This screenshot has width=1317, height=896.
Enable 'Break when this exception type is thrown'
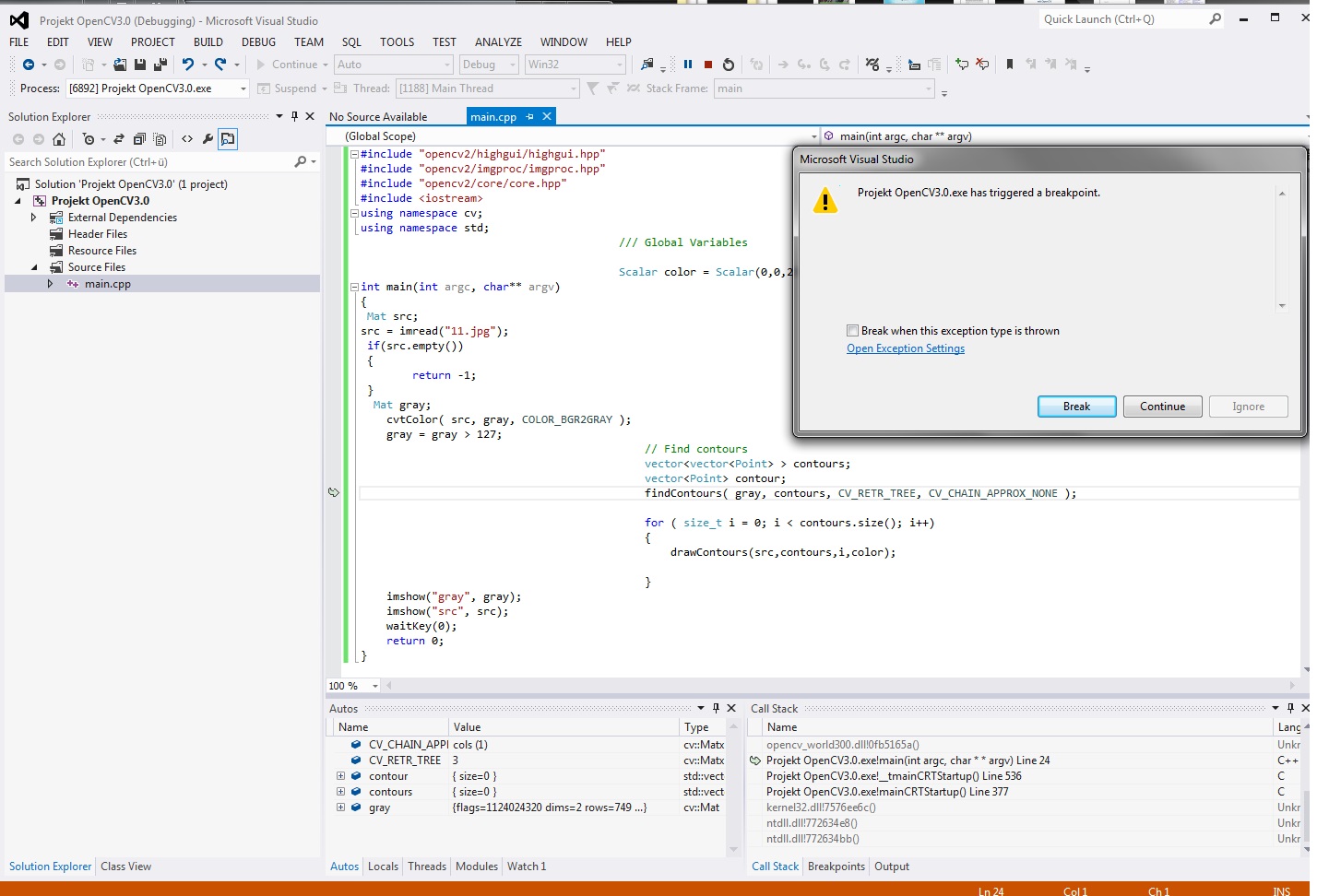pos(853,331)
